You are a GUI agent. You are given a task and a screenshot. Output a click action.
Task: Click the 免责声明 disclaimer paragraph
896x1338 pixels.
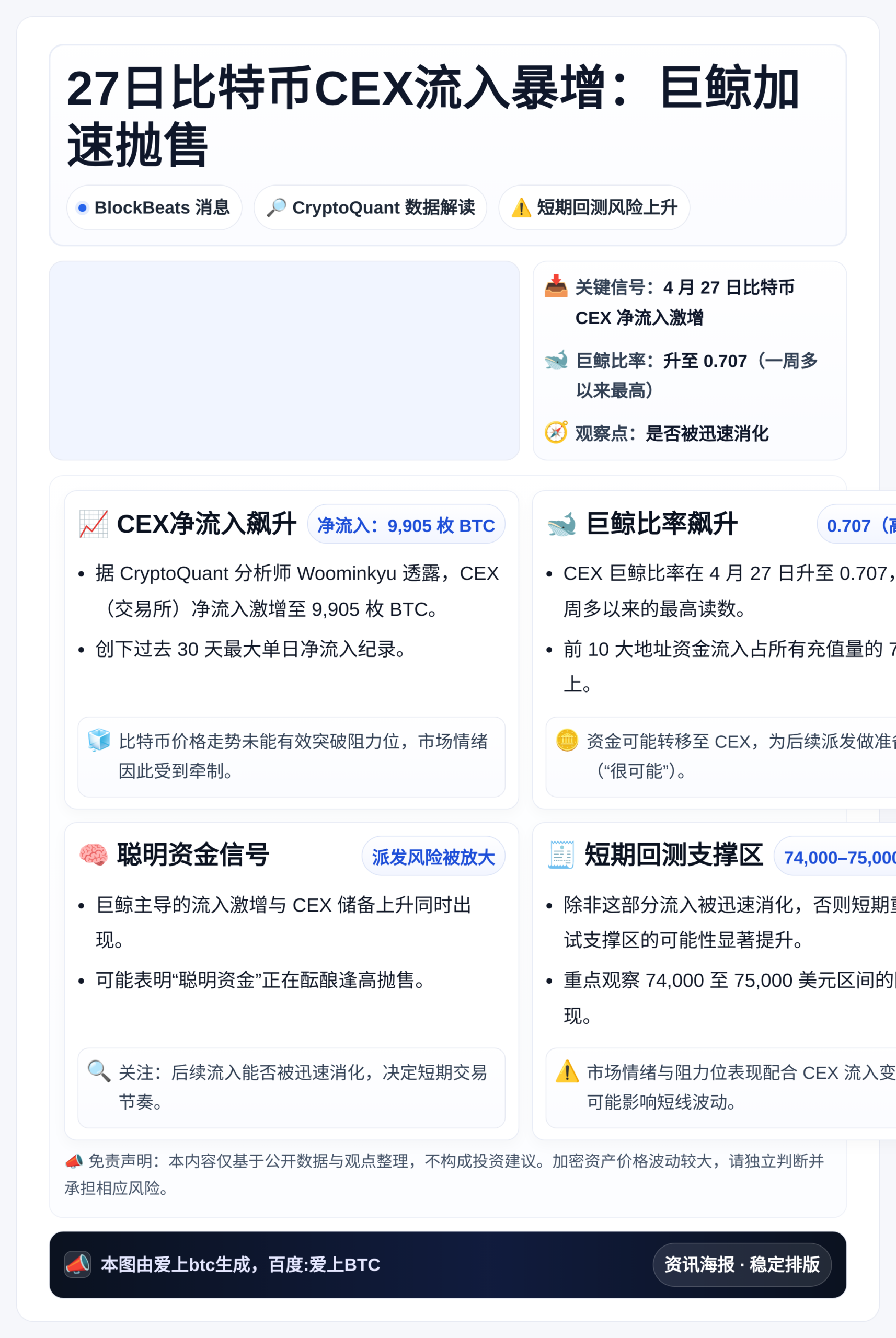(x=444, y=1174)
